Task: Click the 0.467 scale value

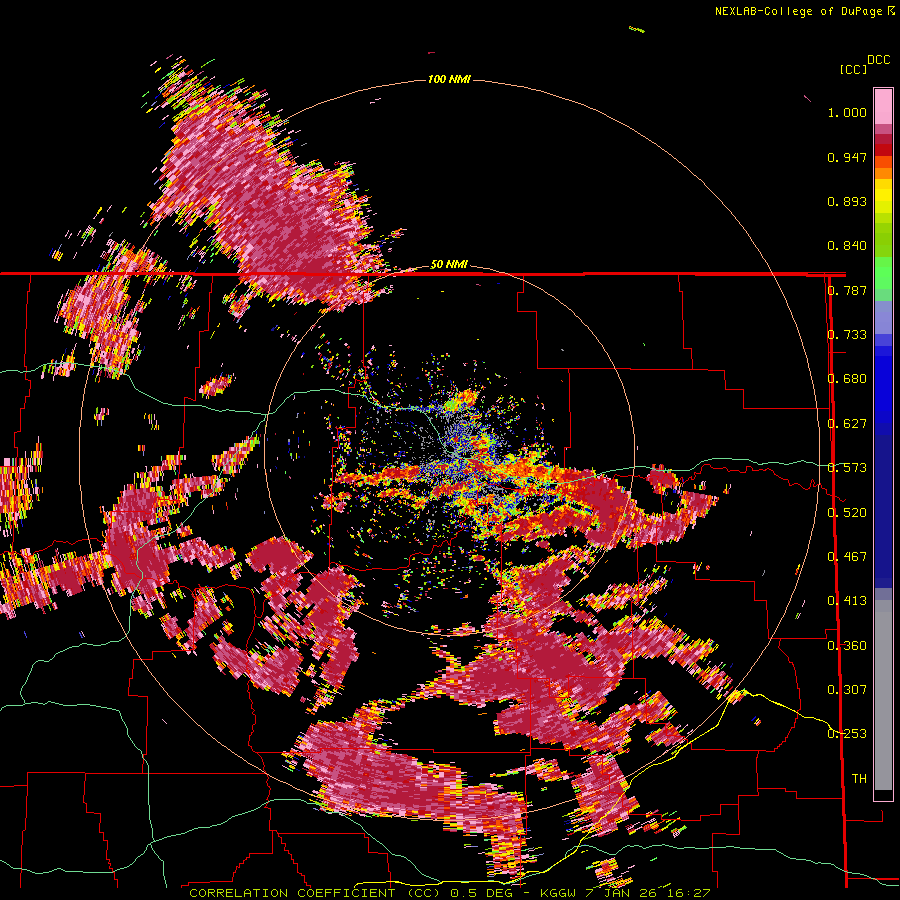Action: pos(847,557)
